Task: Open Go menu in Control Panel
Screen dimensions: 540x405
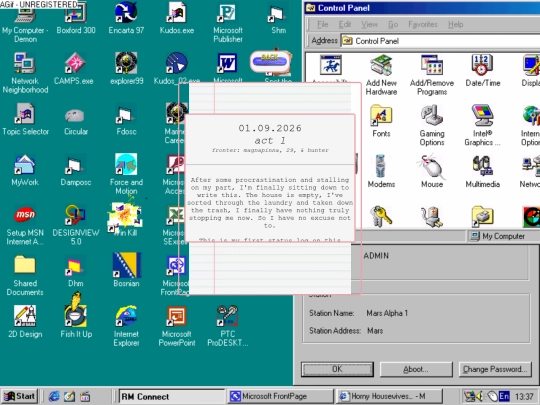Action: coord(393,24)
